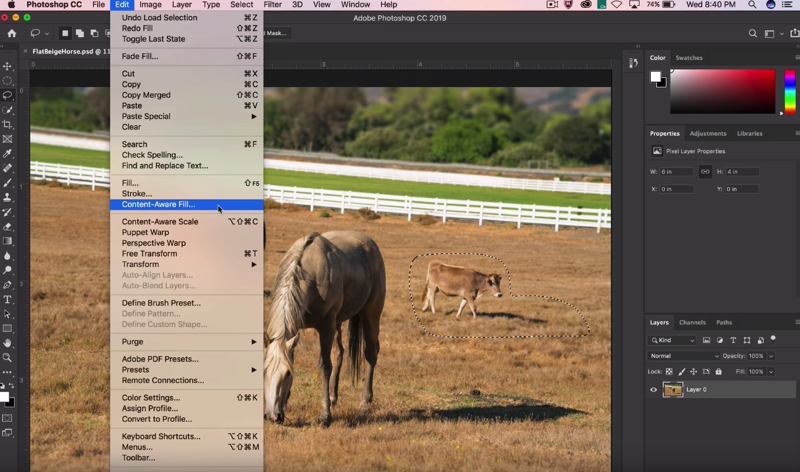Select Add to Selection mode button
The image size is (800, 472).
tap(80, 34)
